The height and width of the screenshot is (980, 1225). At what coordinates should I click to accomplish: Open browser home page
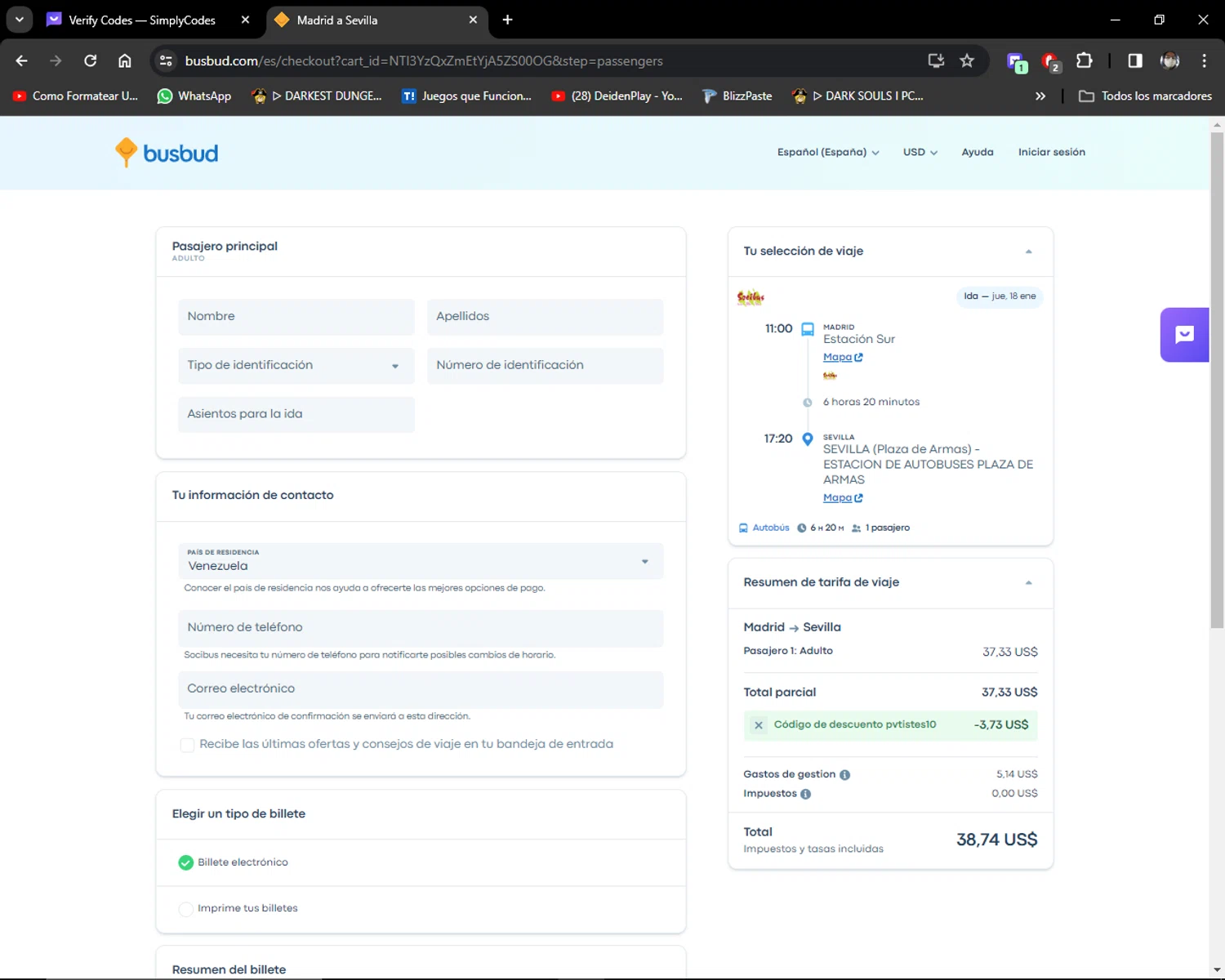tap(125, 60)
